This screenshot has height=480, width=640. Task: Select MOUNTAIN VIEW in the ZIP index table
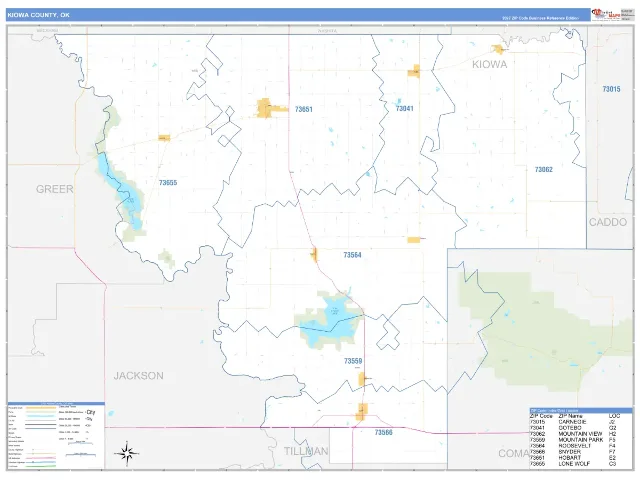[x=580, y=434]
